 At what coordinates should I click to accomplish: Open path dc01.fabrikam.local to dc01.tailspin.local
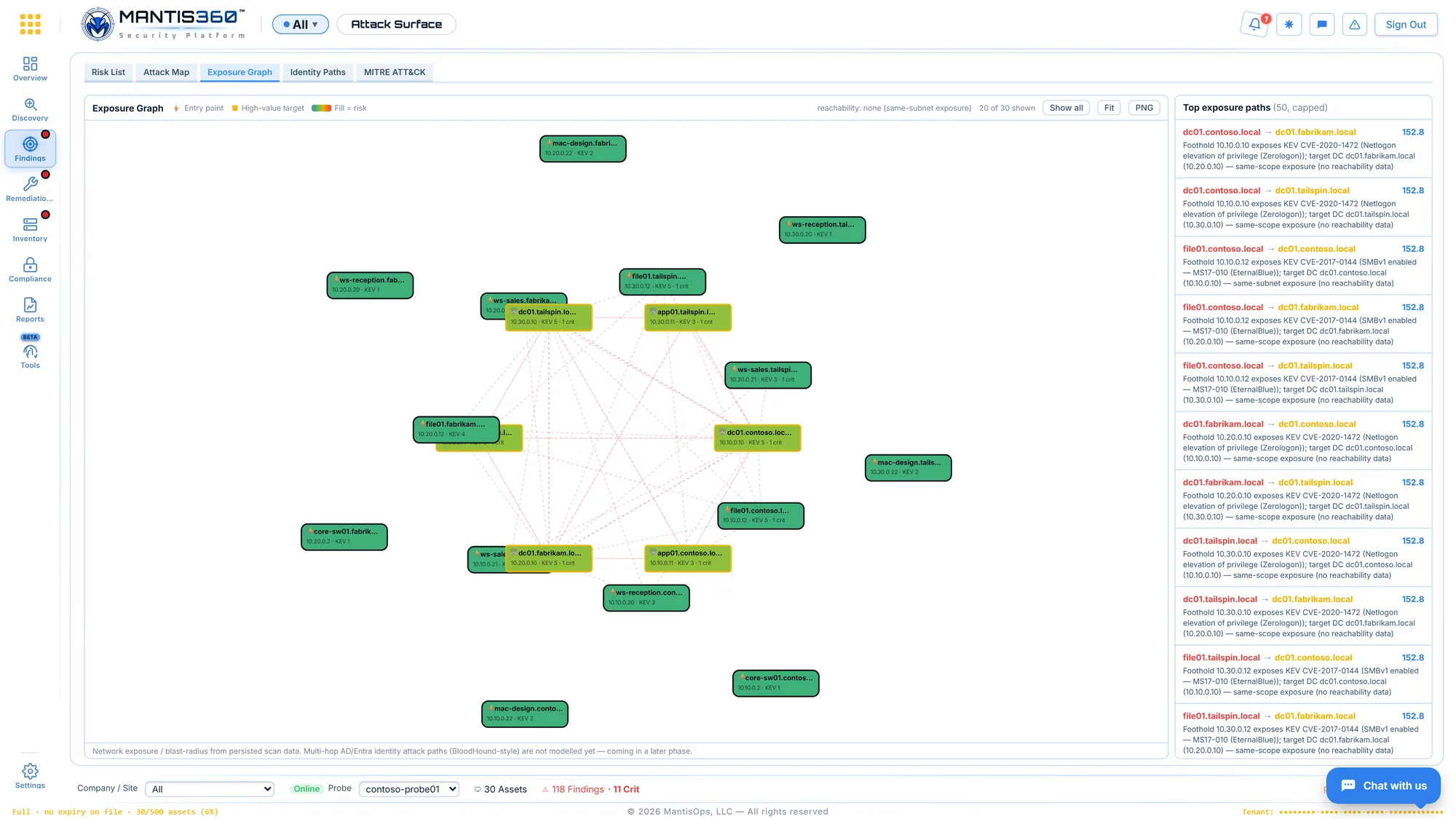click(1303, 499)
